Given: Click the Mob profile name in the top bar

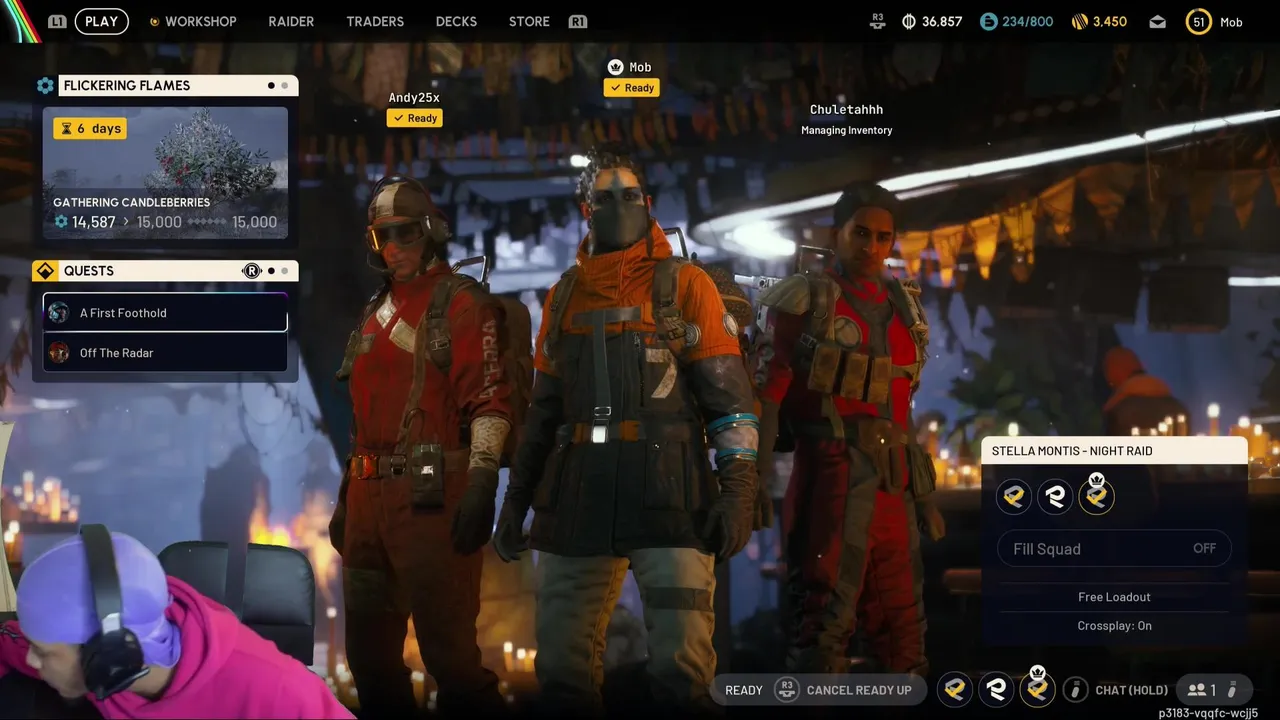Looking at the screenshot, I should pyautogui.click(x=1231, y=22).
